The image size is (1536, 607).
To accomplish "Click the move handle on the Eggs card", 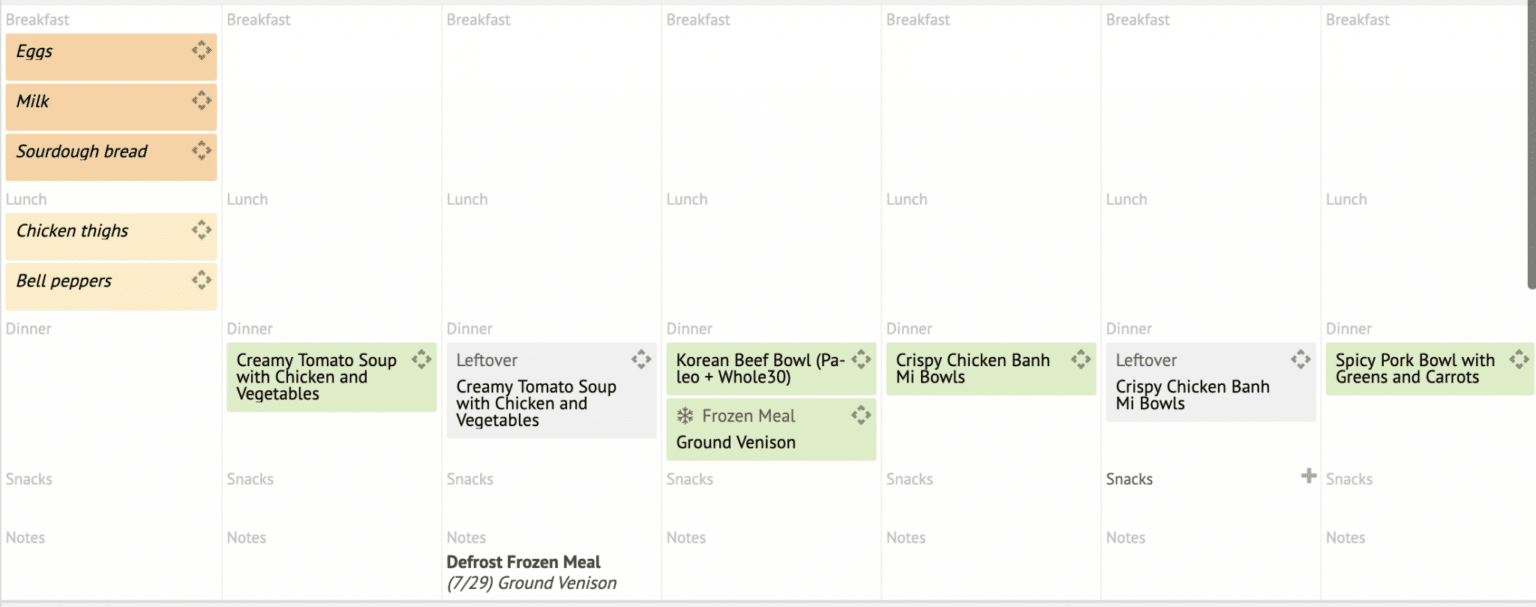I will (201, 49).
